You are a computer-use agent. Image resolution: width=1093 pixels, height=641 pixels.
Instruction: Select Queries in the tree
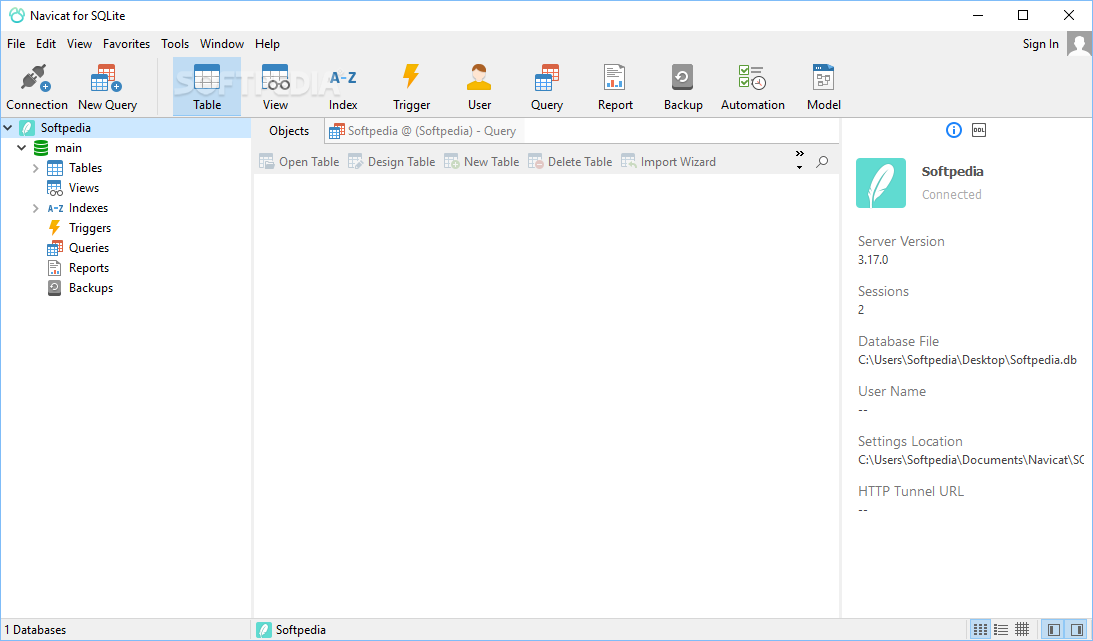tap(89, 248)
